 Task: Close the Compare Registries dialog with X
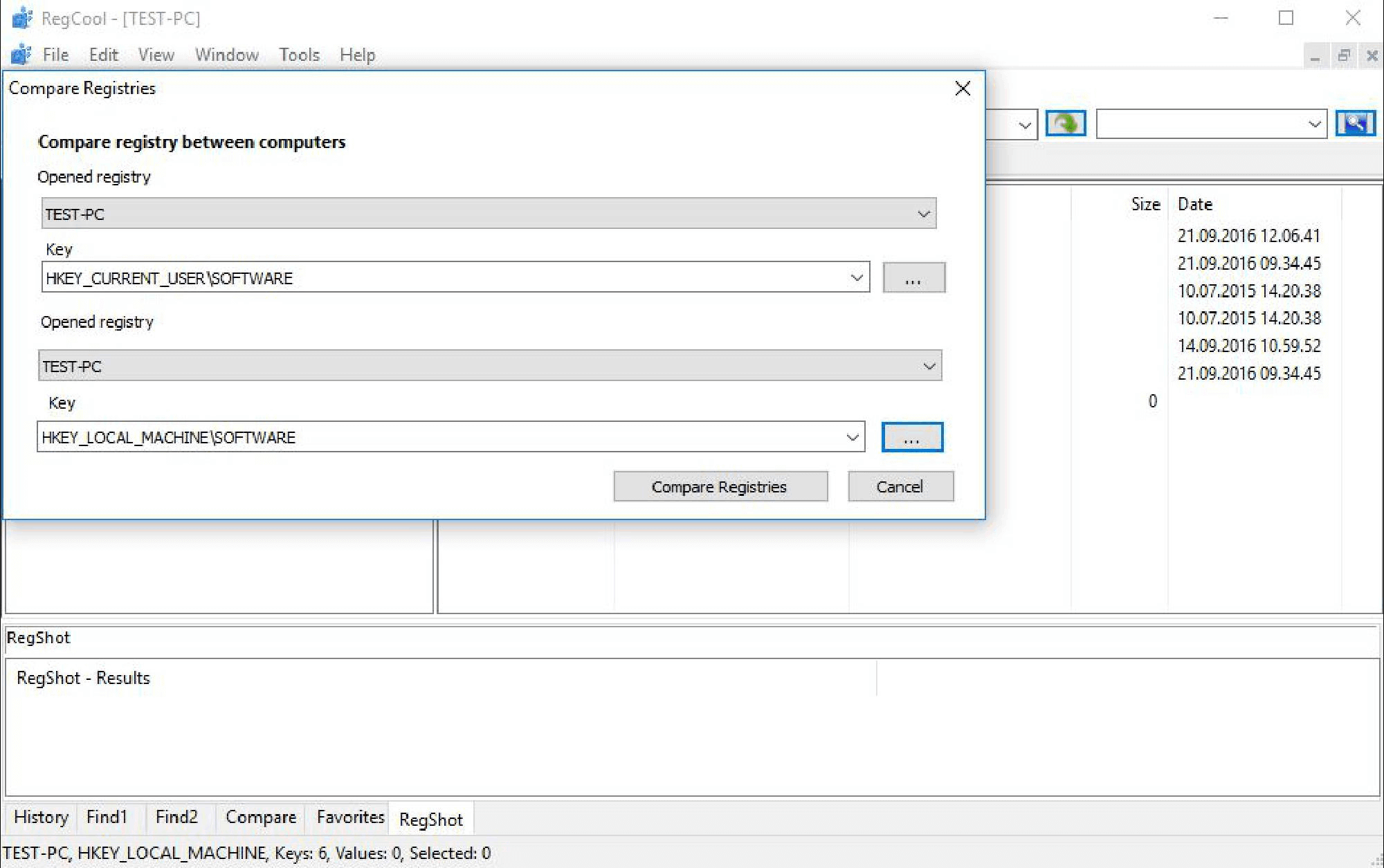coord(963,89)
